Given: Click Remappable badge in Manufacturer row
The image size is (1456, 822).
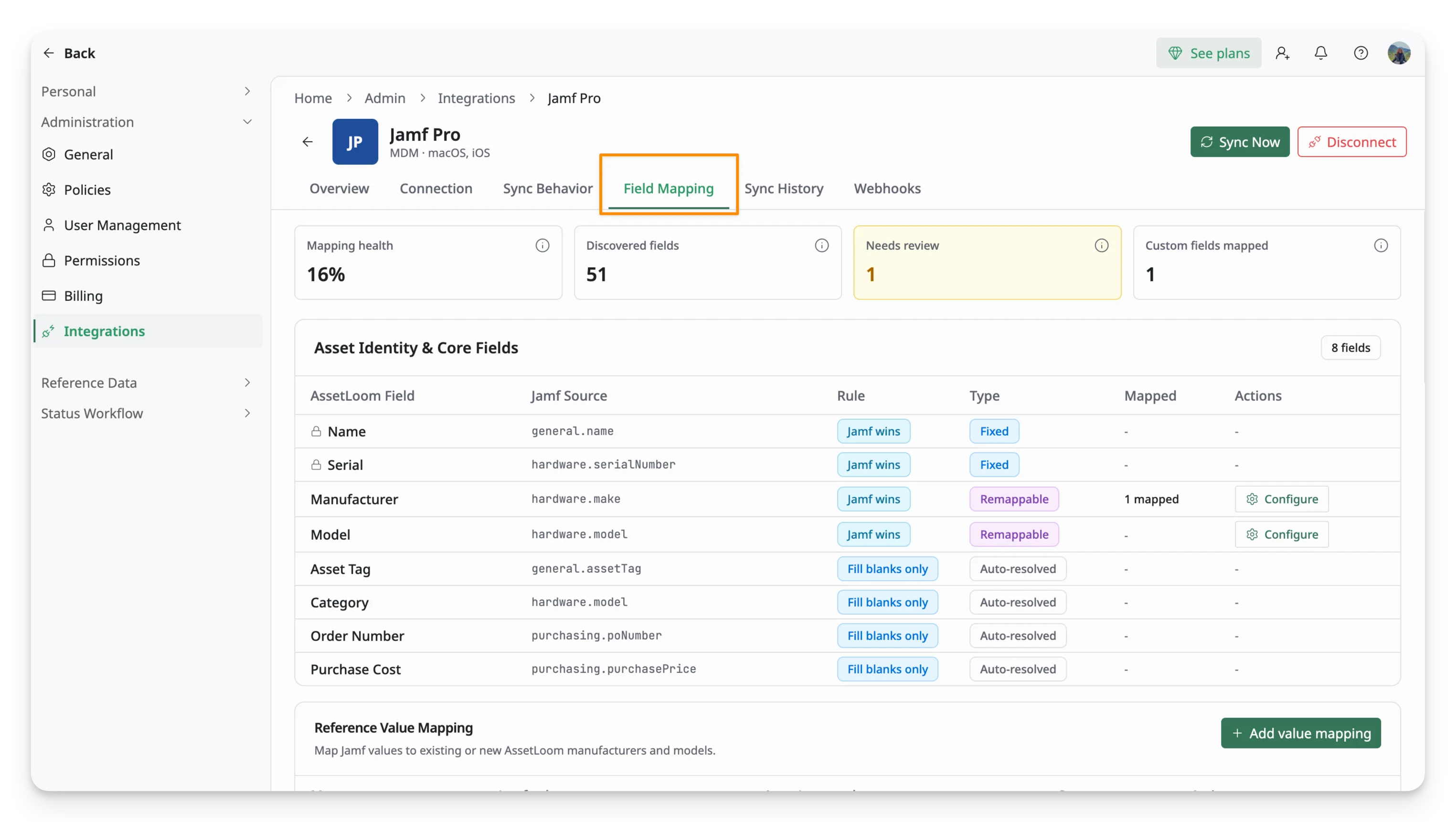Looking at the screenshot, I should click(1014, 499).
